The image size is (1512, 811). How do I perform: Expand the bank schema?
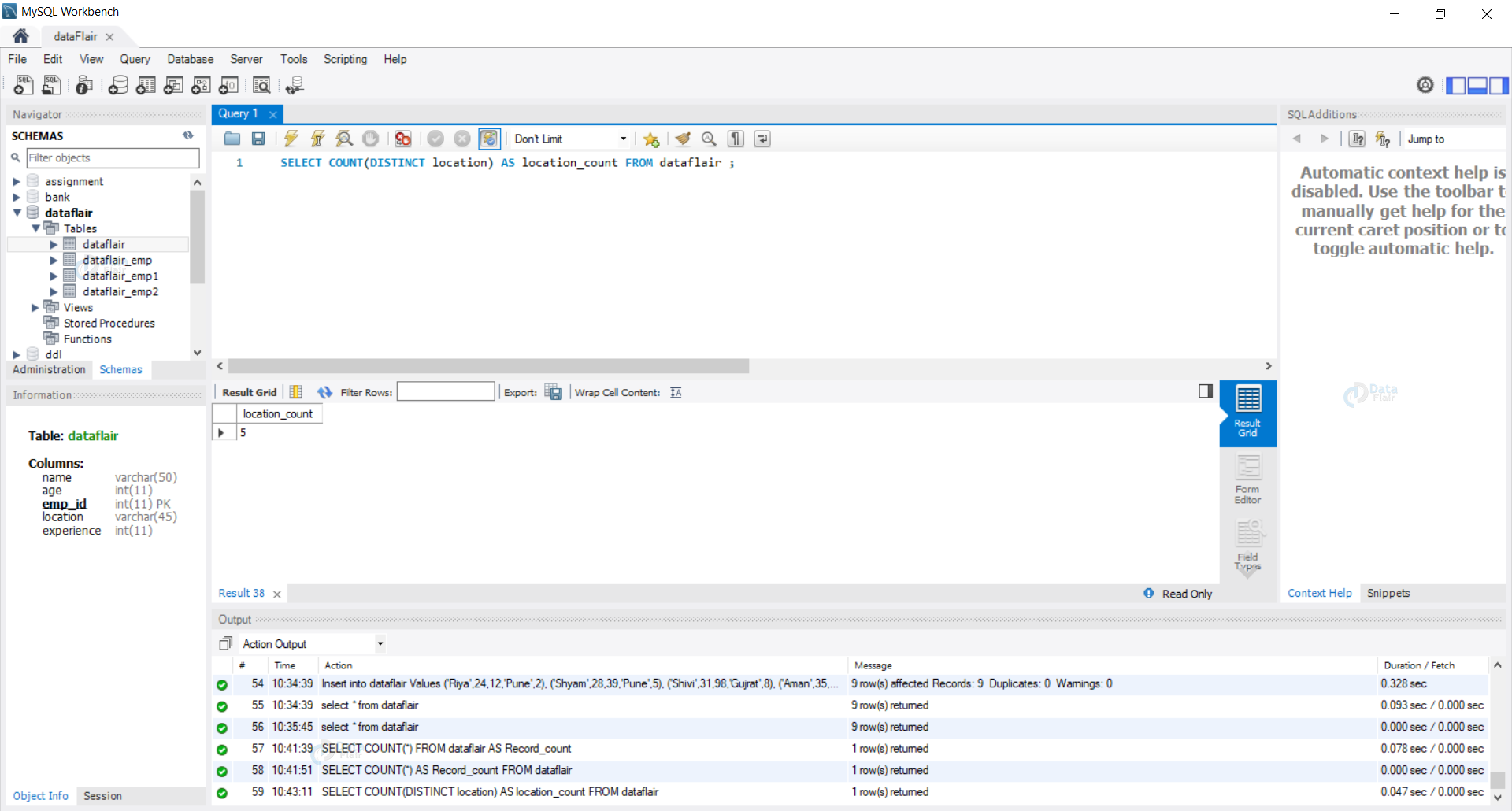[x=17, y=197]
